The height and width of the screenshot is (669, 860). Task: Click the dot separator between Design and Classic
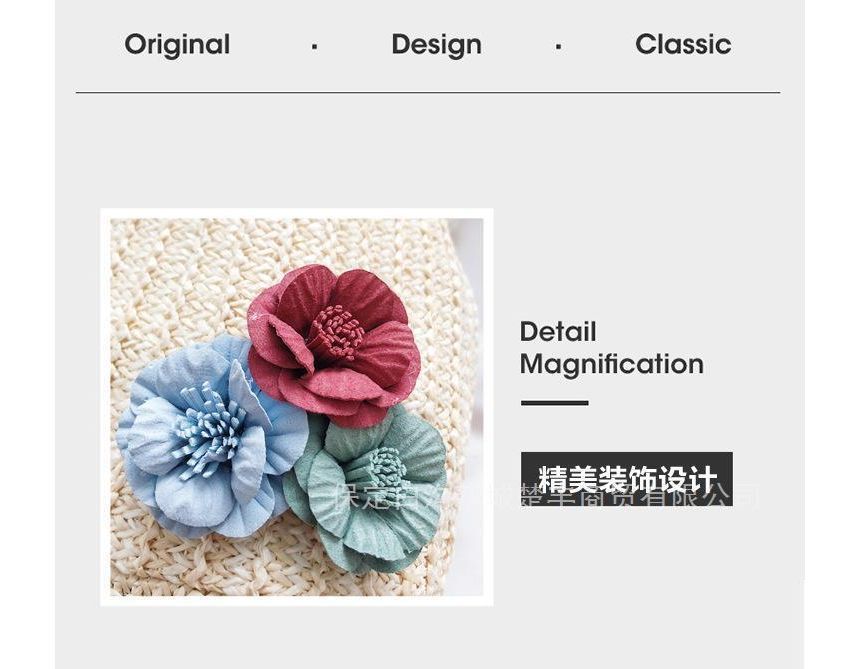coord(558,47)
